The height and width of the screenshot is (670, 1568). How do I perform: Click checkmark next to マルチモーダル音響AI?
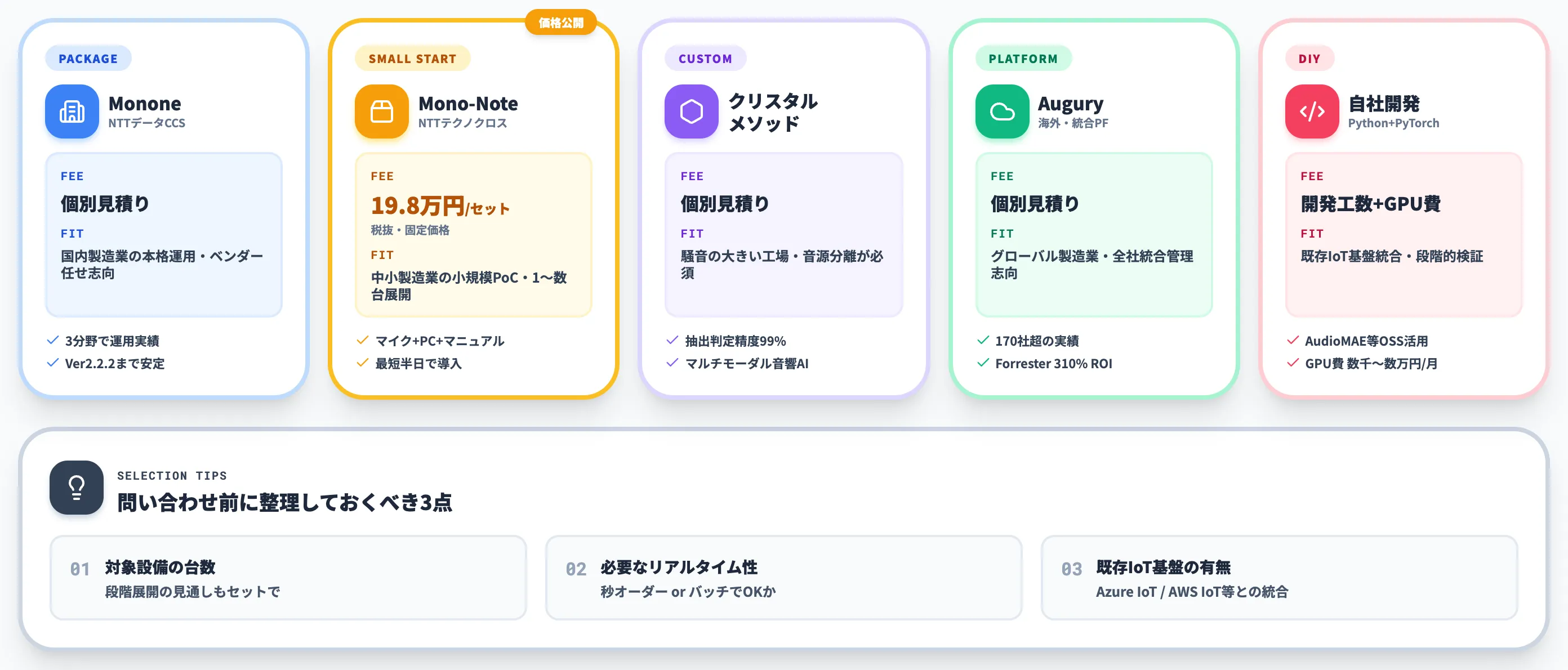672,363
